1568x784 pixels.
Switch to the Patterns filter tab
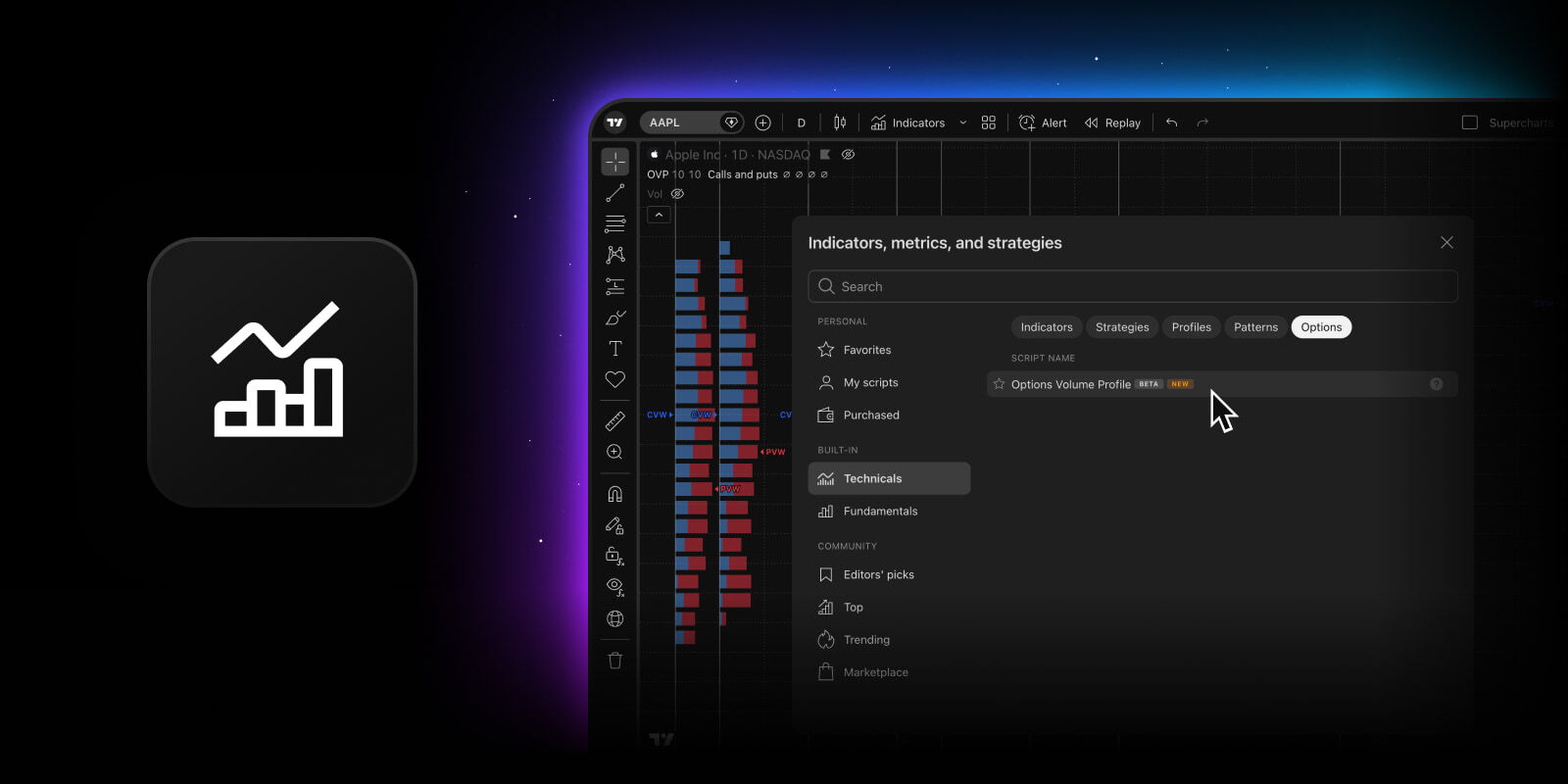coord(1255,327)
